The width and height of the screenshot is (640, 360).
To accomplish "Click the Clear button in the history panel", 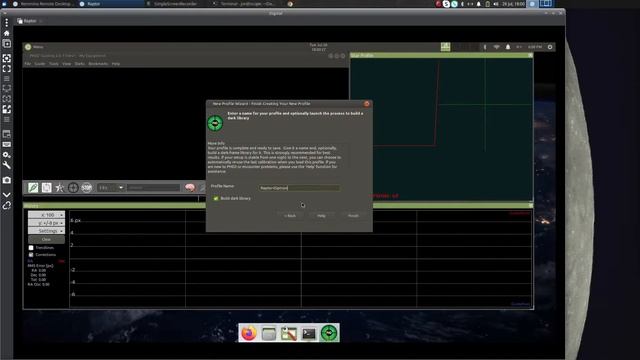I will pos(46,239).
